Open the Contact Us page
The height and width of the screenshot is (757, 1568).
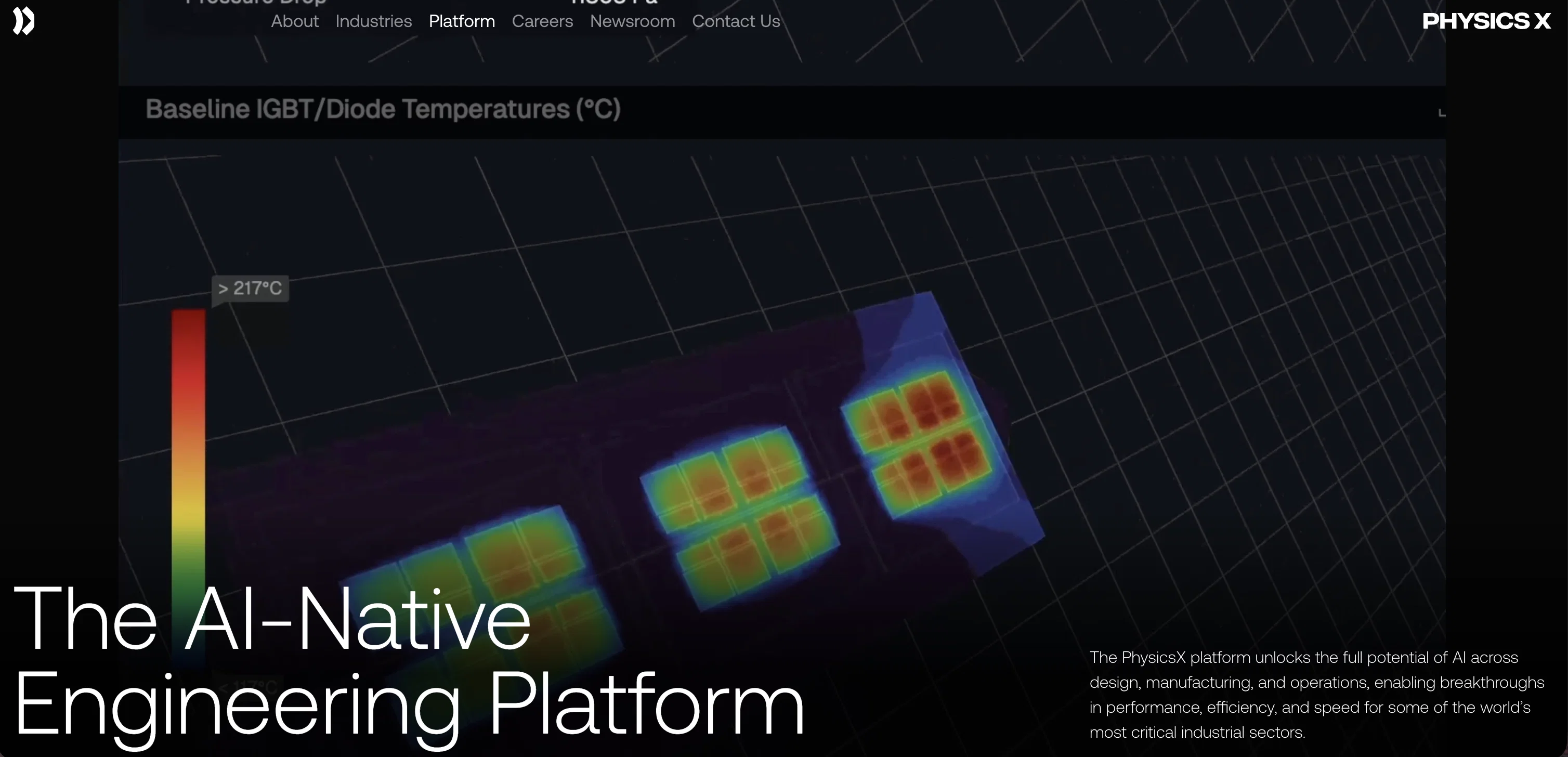736,21
